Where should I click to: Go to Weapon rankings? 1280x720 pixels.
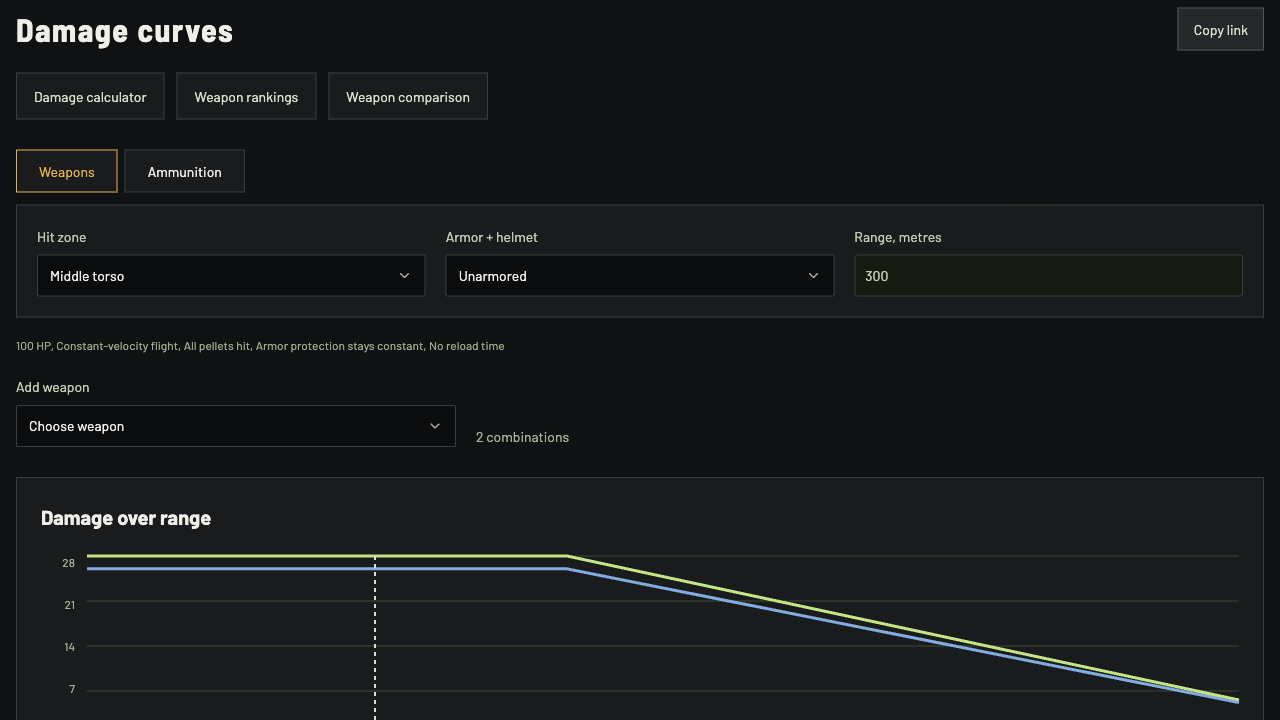pyautogui.click(x=246, y=97)
